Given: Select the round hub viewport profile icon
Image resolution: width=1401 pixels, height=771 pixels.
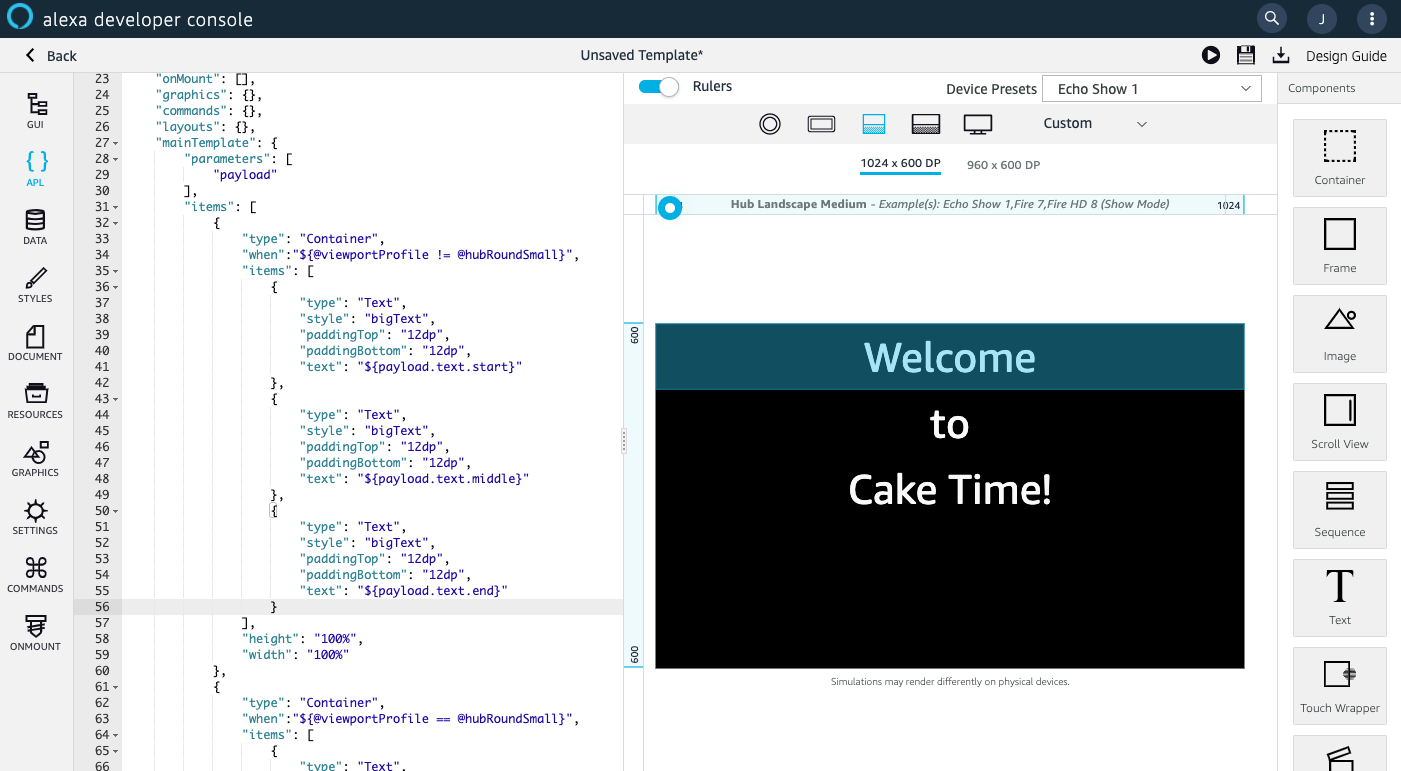Looking at the screenshot, I should click(769, 123).
